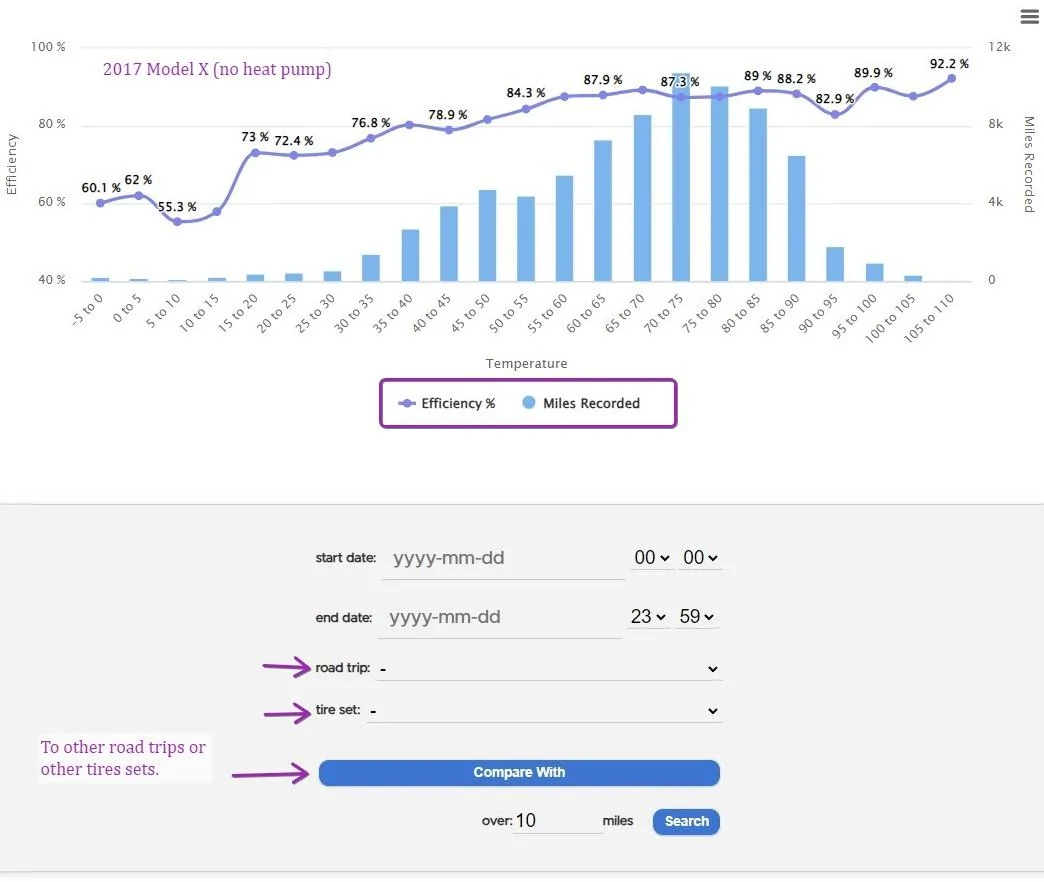This screenshot has width=1044, height=882.
Task: Open the end date minute dropdown showing 59
Action: 696,617
